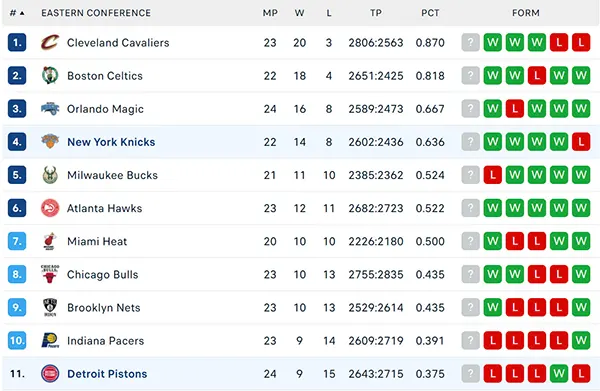The height and width of the screenshot is (391, 600).
Task: Click the Brooklyn Nets shield logo
Action: [x=50, y=307]
